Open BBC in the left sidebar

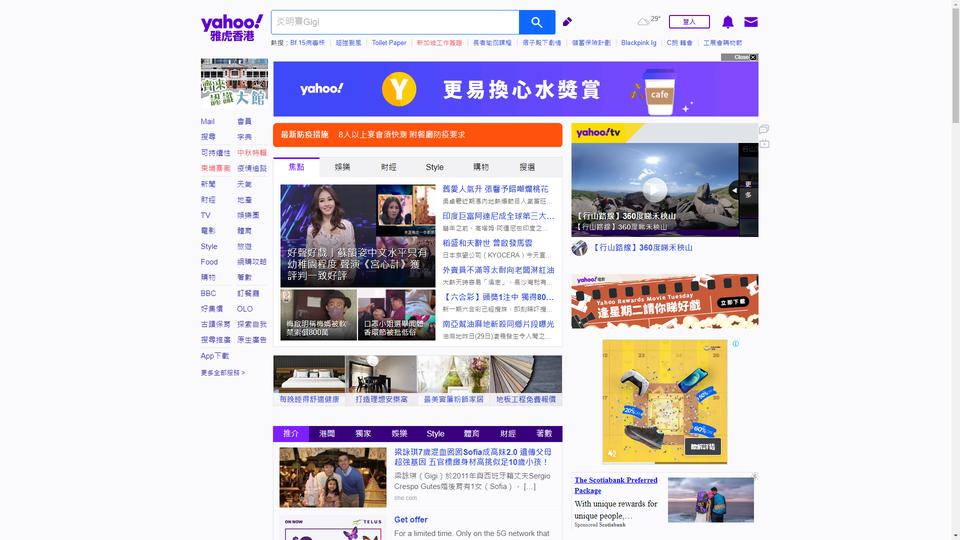click(208, 293)
